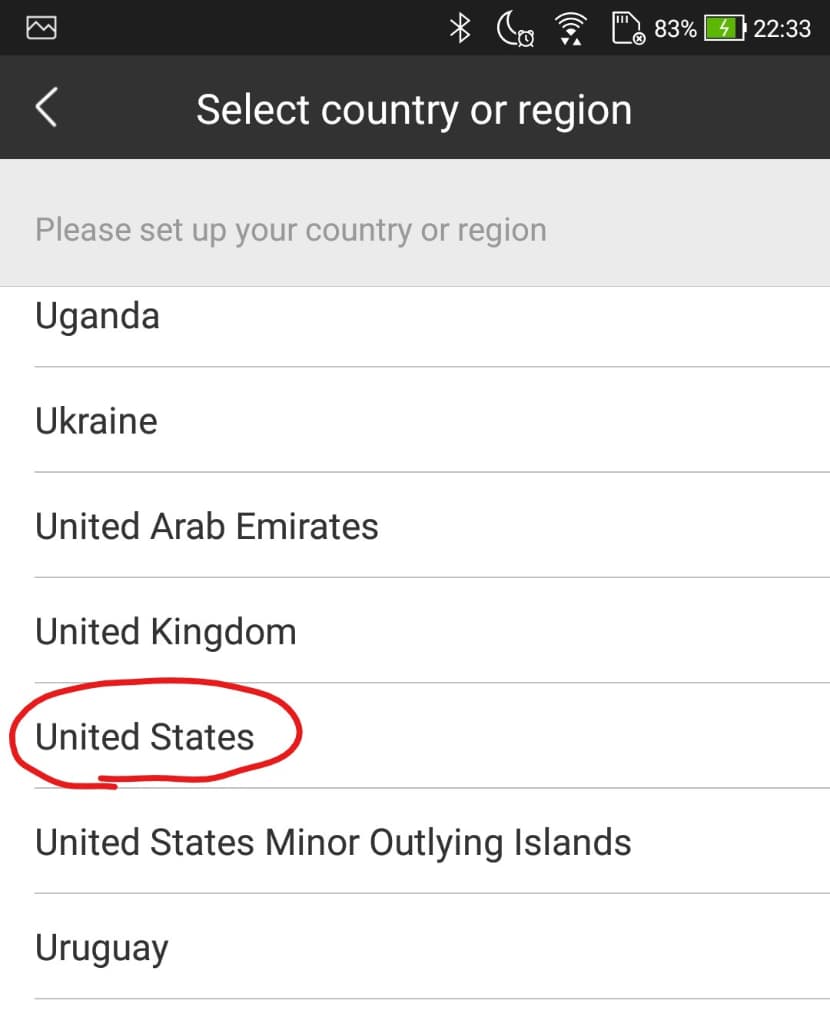The width and height of the screenshot is (830, 1024).
Task: Tap the SD card status icon
Action: click(x=628, y=29)
